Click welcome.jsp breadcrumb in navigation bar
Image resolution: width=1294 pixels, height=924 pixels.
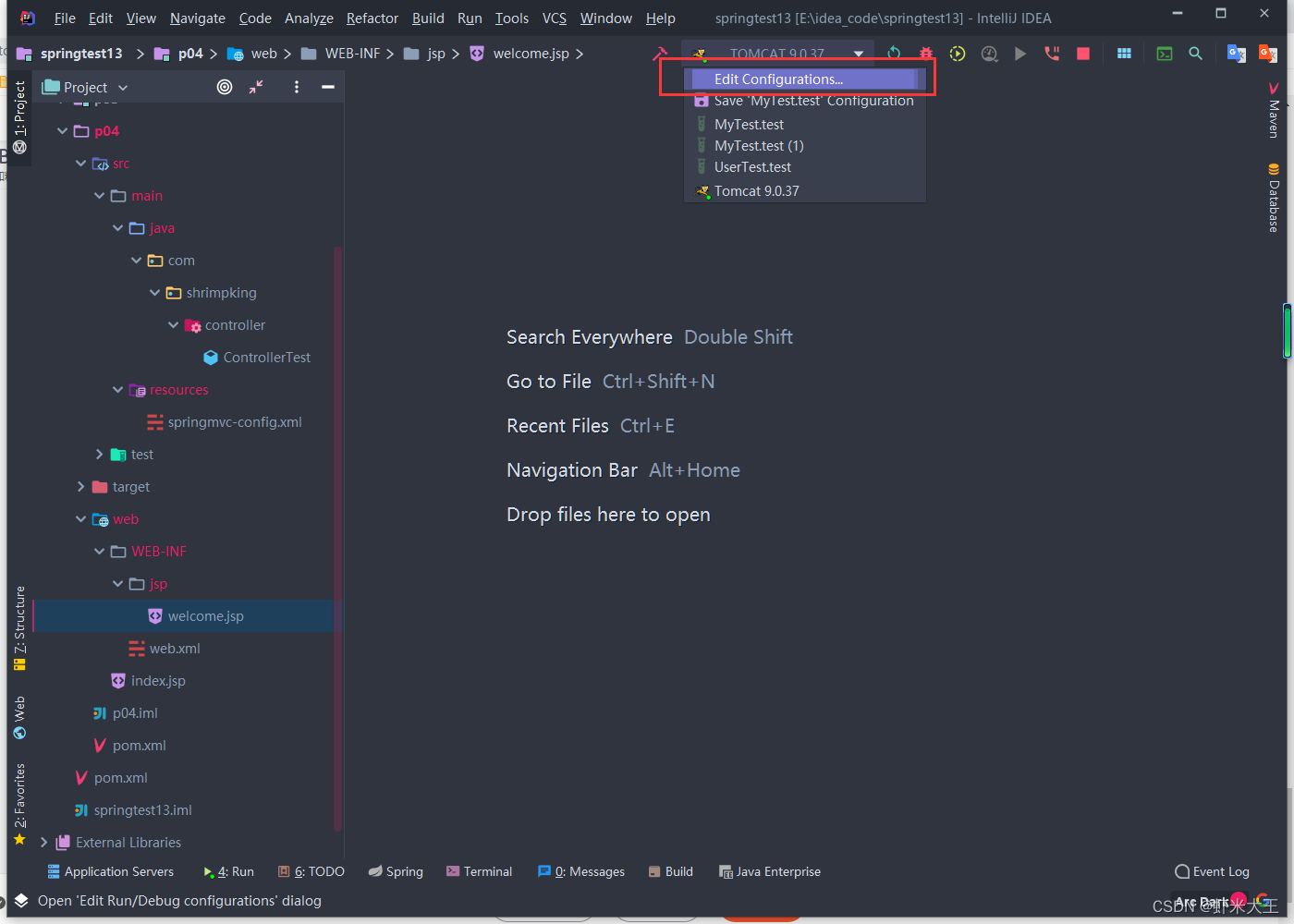[x=520, y=54]
